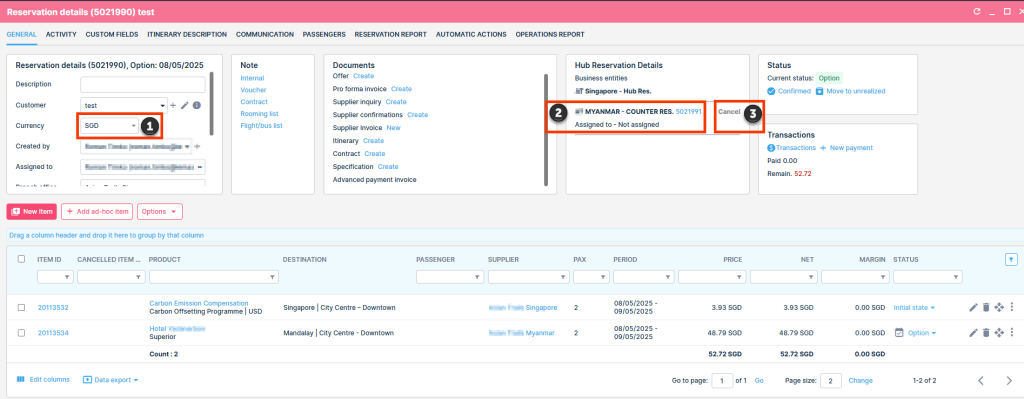Click move icon for item 20113532

click(x=999, y=308)
